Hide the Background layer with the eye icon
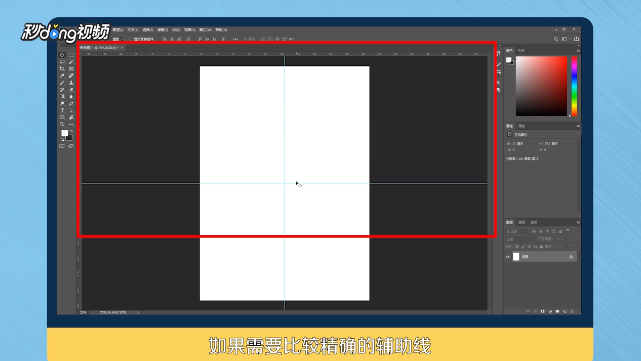Screen dimensions: 641x361 508,257
